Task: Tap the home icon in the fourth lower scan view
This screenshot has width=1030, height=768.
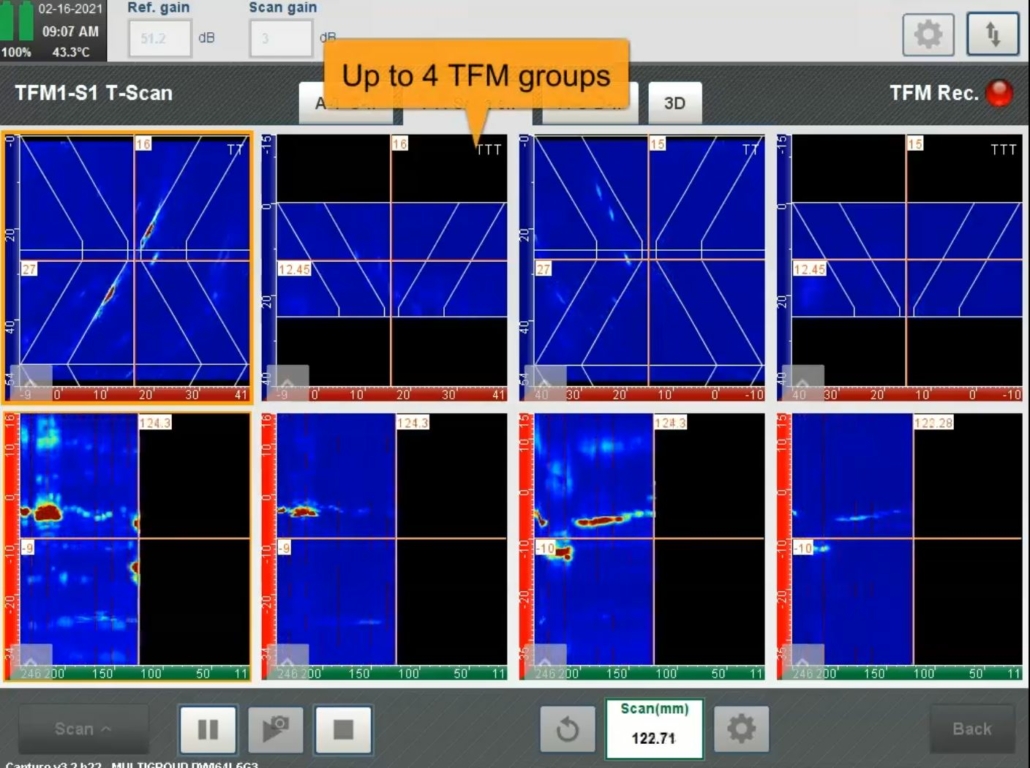Action: tap(803, 660)
